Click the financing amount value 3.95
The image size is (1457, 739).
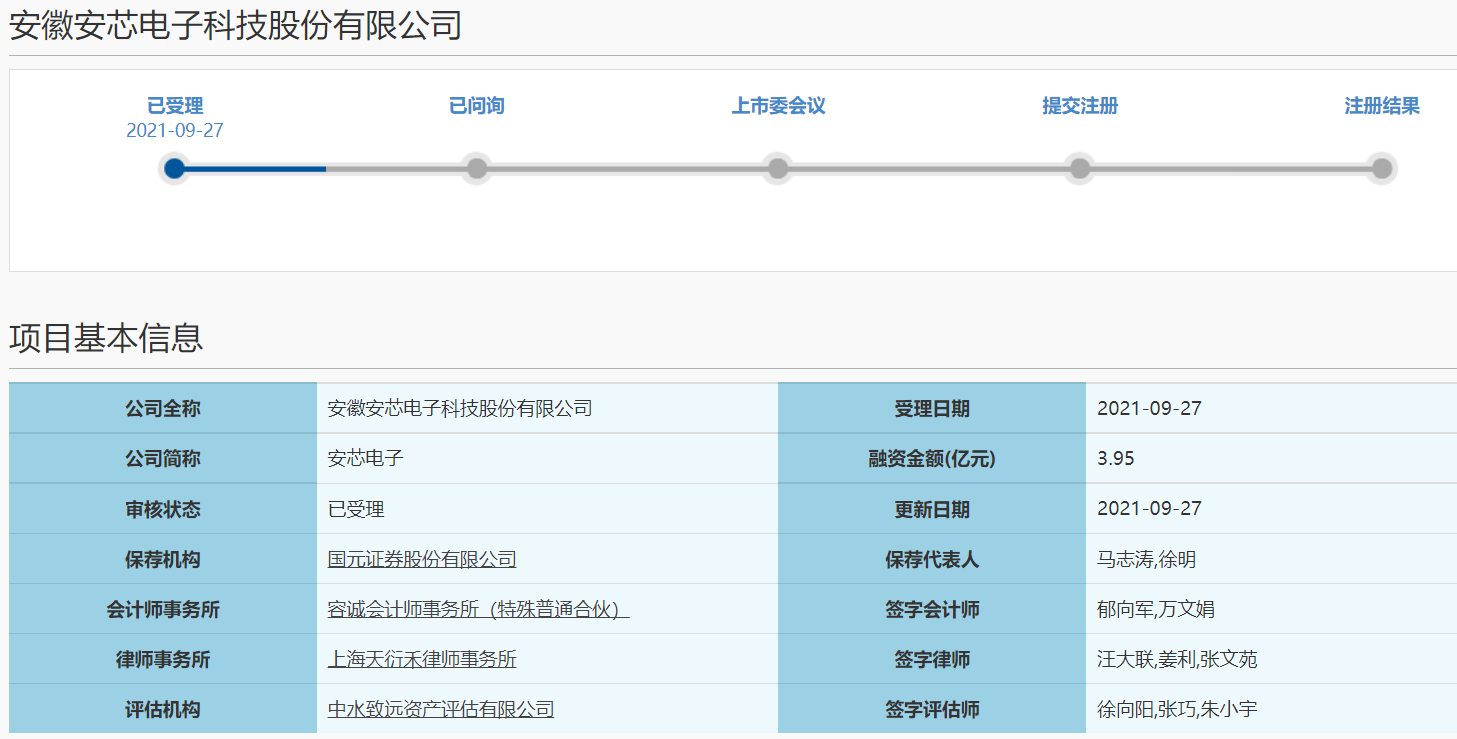[x=1116, y=459]
